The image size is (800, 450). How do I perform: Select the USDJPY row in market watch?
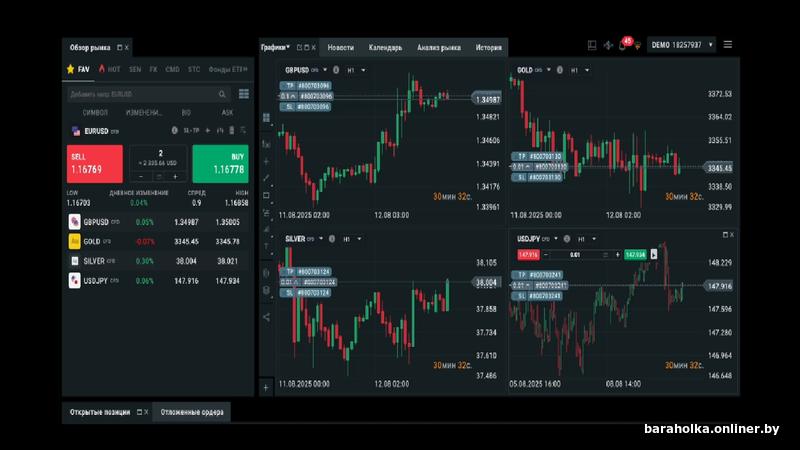tap(158, 281)
